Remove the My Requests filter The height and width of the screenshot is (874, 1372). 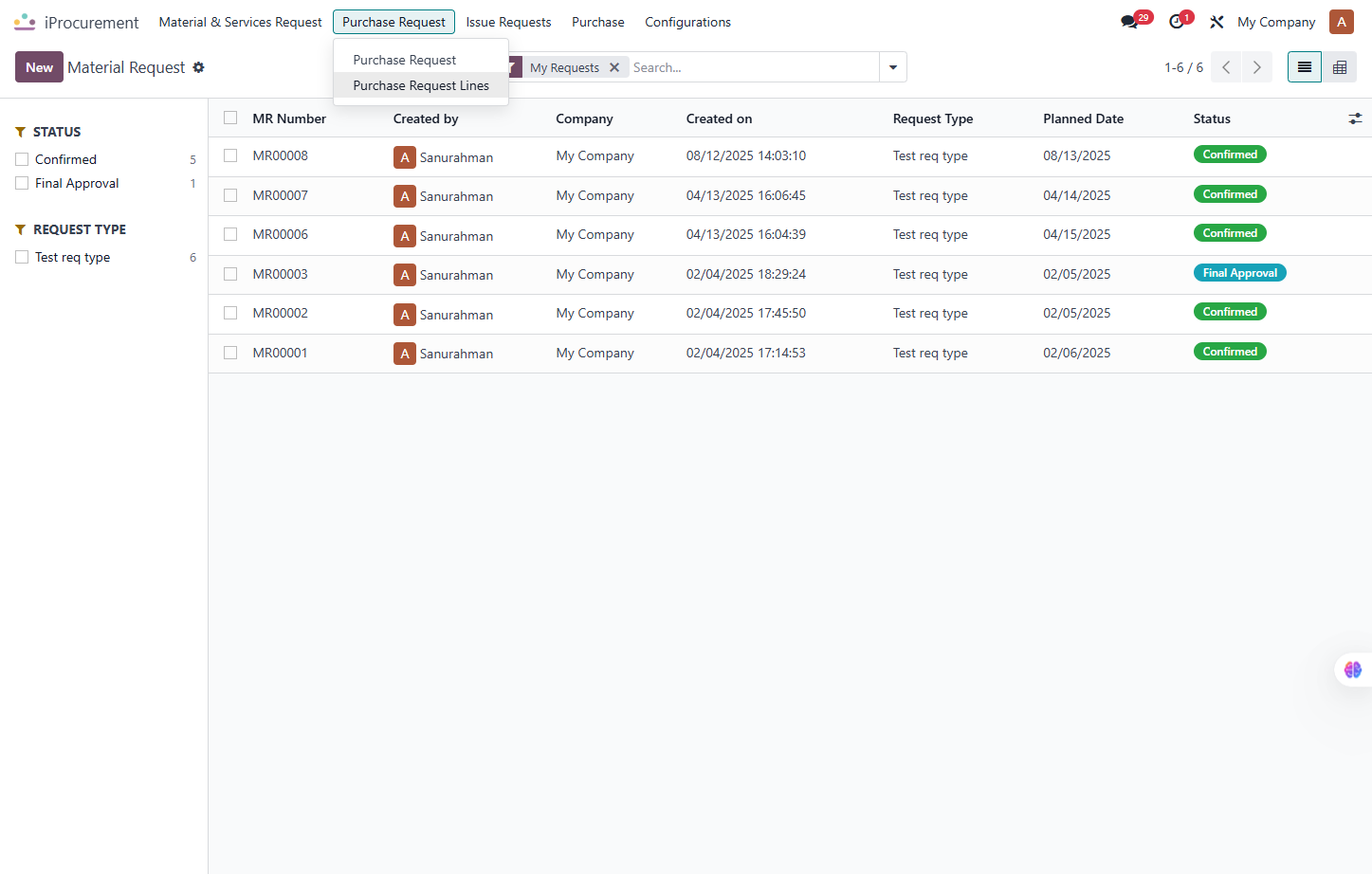(614, 67)
